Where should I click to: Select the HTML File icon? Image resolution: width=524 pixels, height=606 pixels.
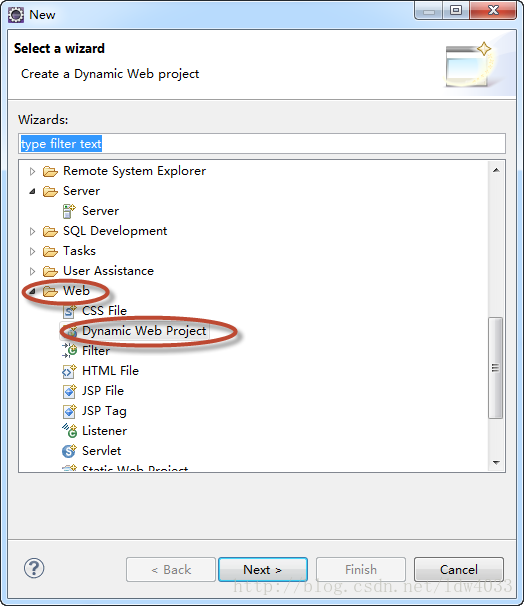69,371
